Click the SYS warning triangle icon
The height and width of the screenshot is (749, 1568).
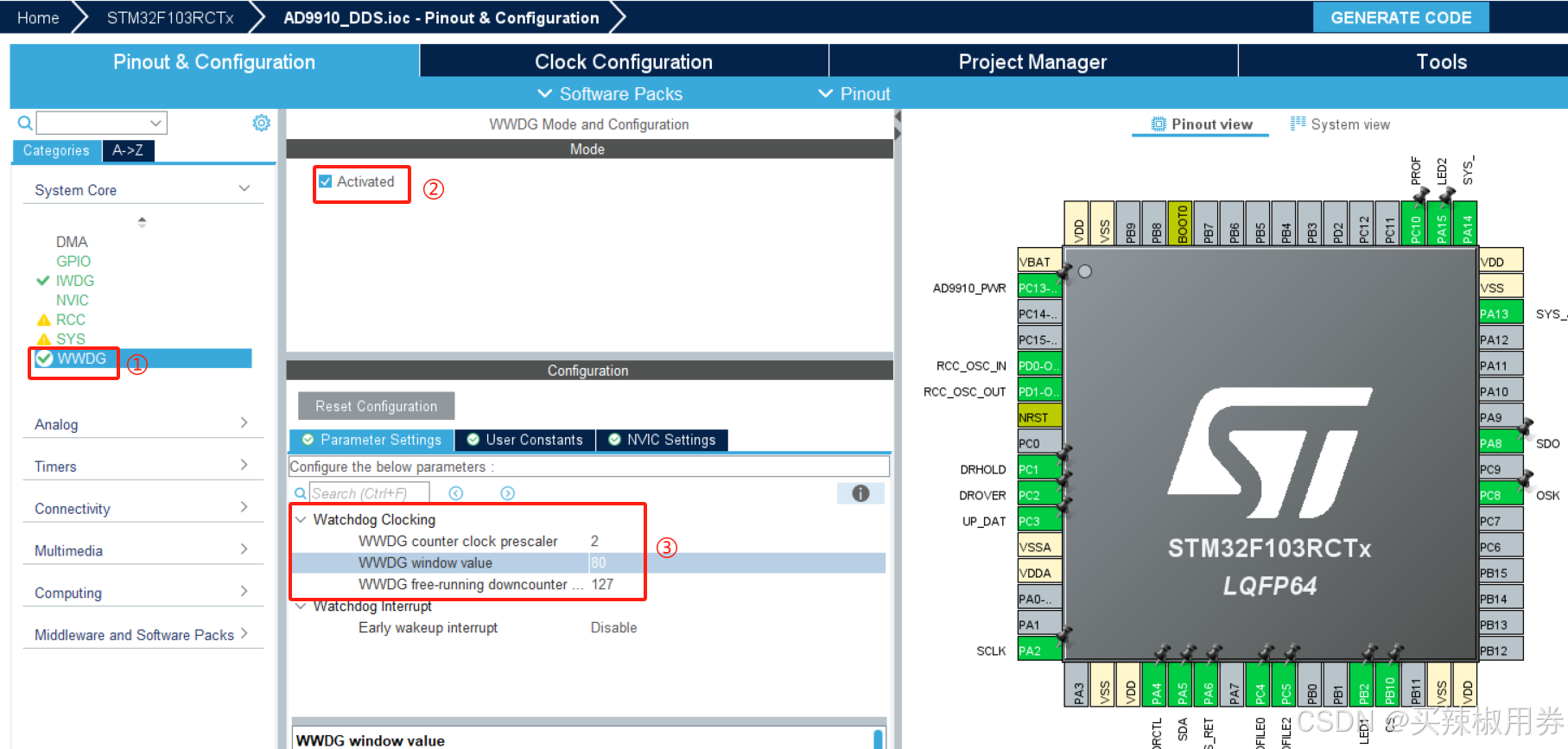pyautogui.click(x=44, y=340)
